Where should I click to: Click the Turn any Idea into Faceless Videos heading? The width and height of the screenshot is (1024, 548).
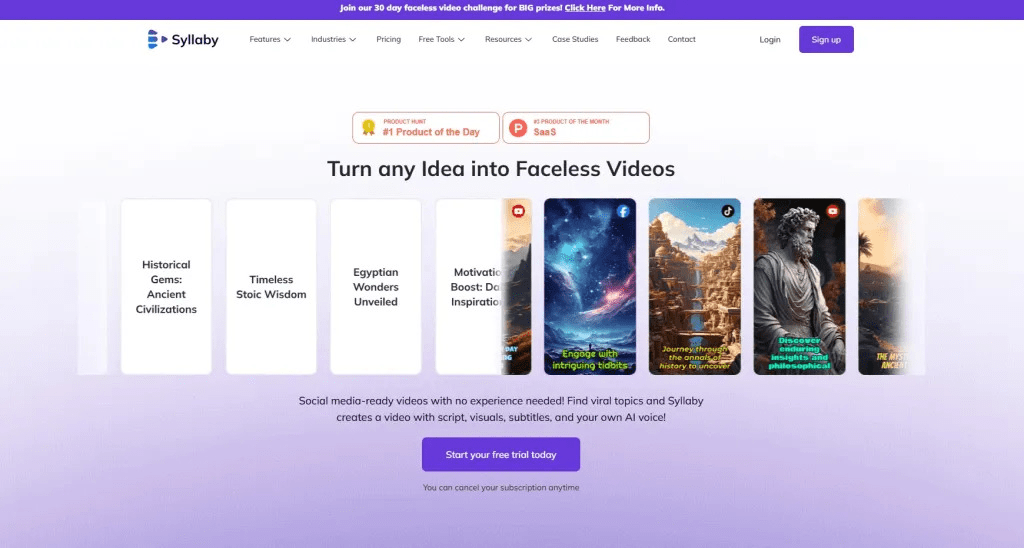[501, 169]
